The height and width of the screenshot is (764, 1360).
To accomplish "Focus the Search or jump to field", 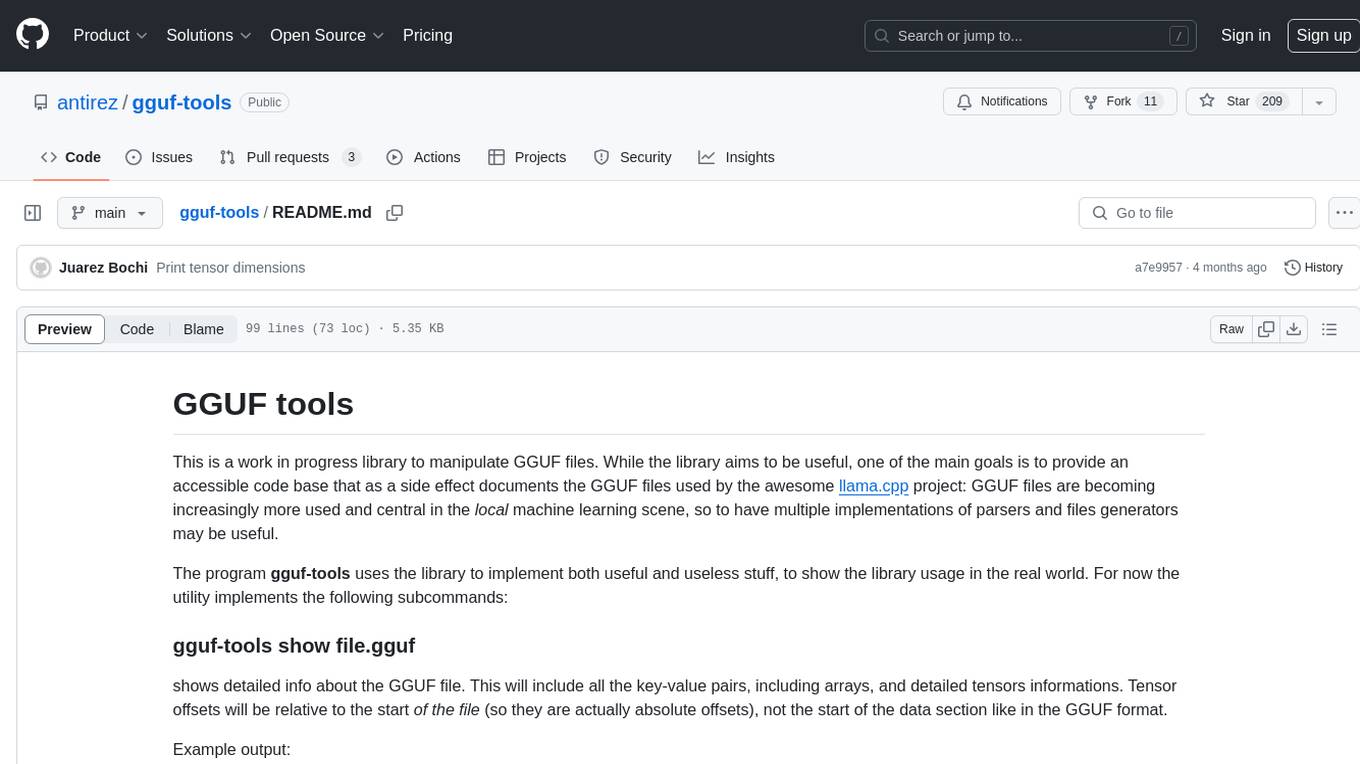I will point(1031,36).
